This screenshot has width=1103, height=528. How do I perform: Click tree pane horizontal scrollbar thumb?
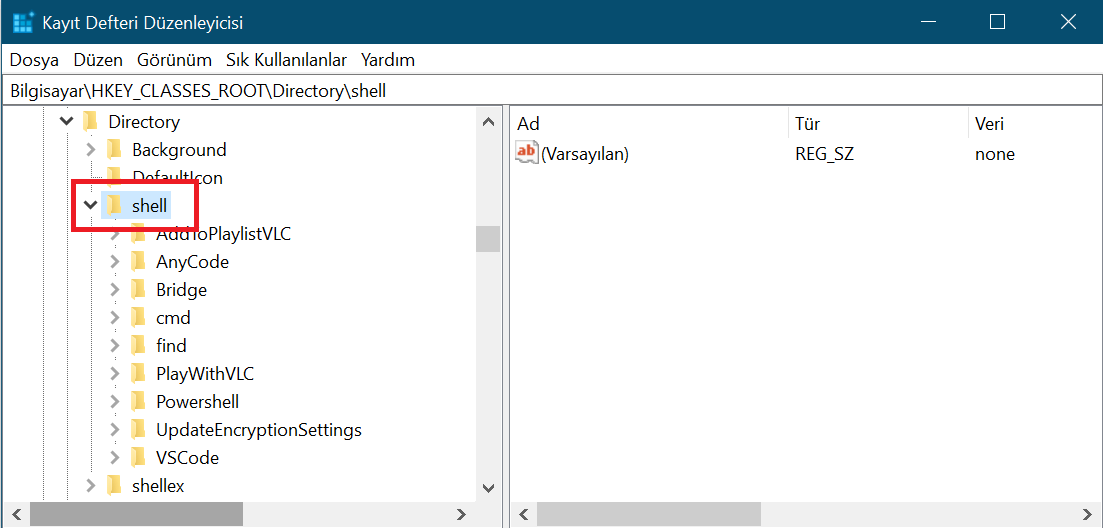tap(136, 513)
